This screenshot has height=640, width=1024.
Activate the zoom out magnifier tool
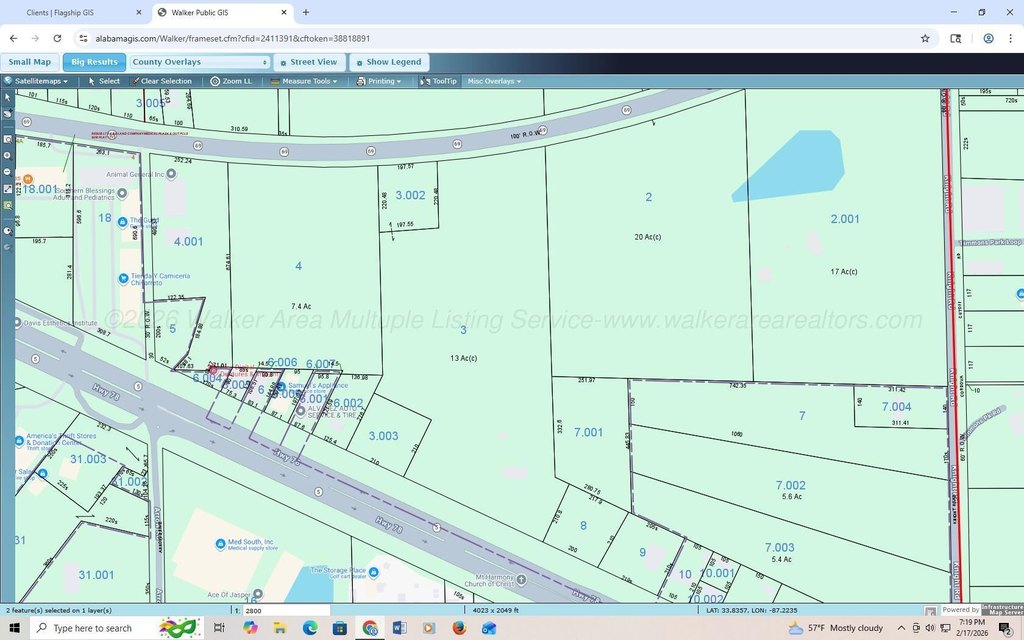[7, 172]
